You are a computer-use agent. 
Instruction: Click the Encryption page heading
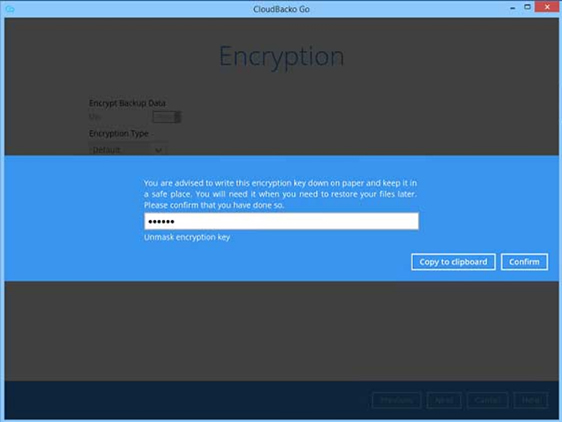coord(282,57)
